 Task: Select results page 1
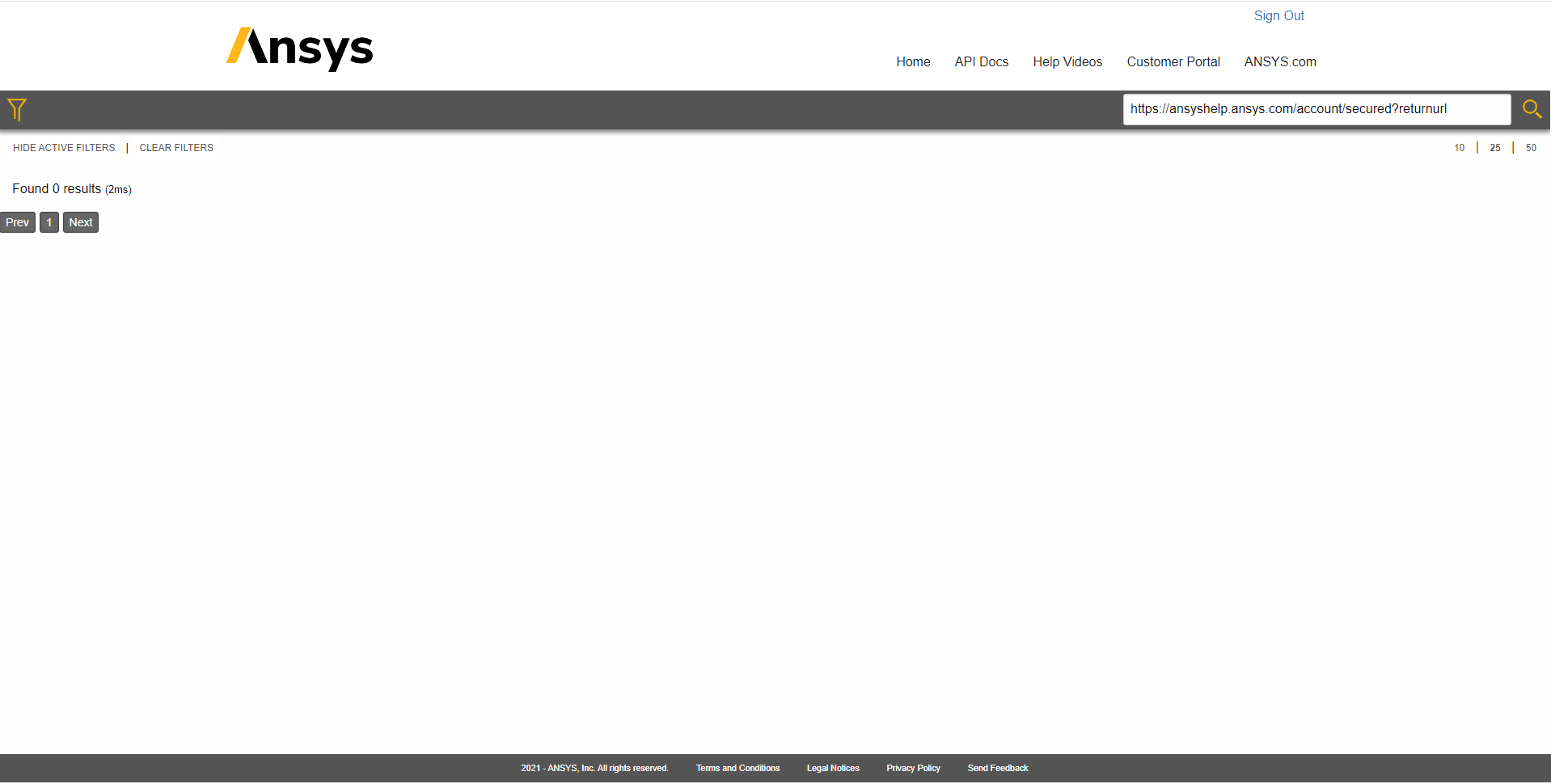(x=49, y=222)
